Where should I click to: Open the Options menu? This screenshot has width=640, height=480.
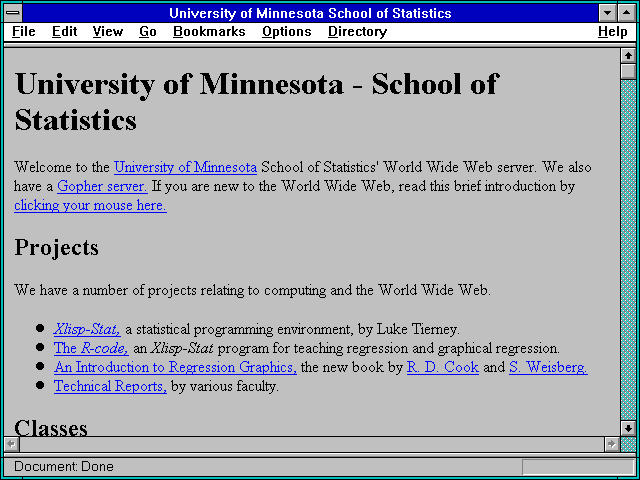pos(287,31)
